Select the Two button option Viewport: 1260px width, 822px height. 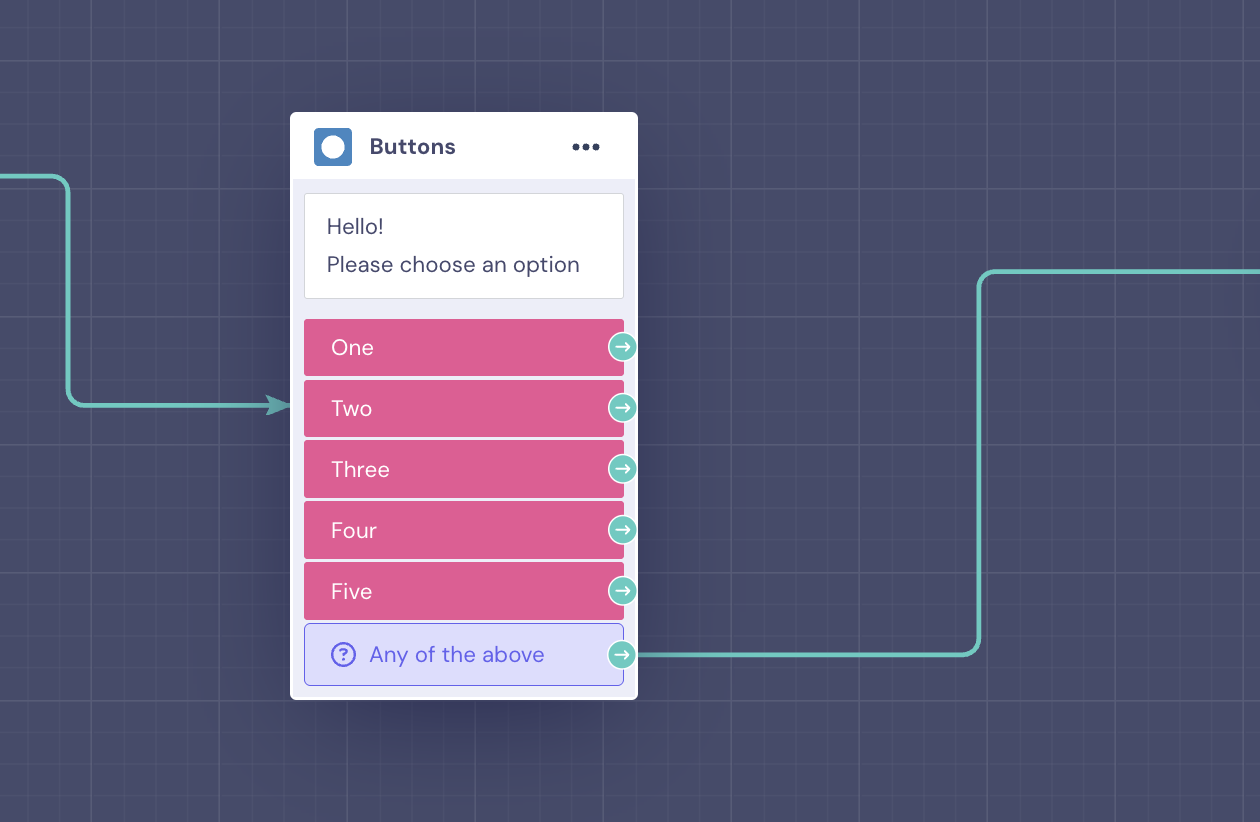tap(464, 408)
